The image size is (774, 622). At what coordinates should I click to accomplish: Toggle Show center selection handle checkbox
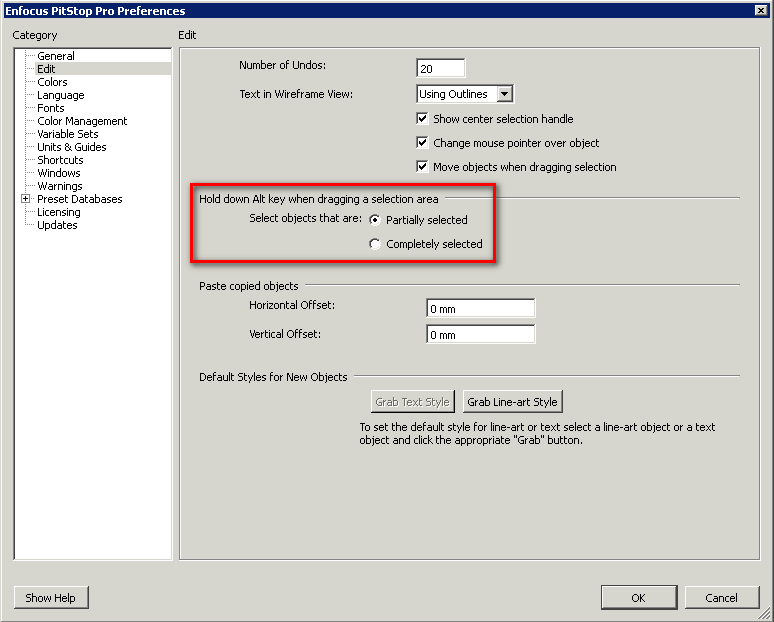tap(422, 118)
